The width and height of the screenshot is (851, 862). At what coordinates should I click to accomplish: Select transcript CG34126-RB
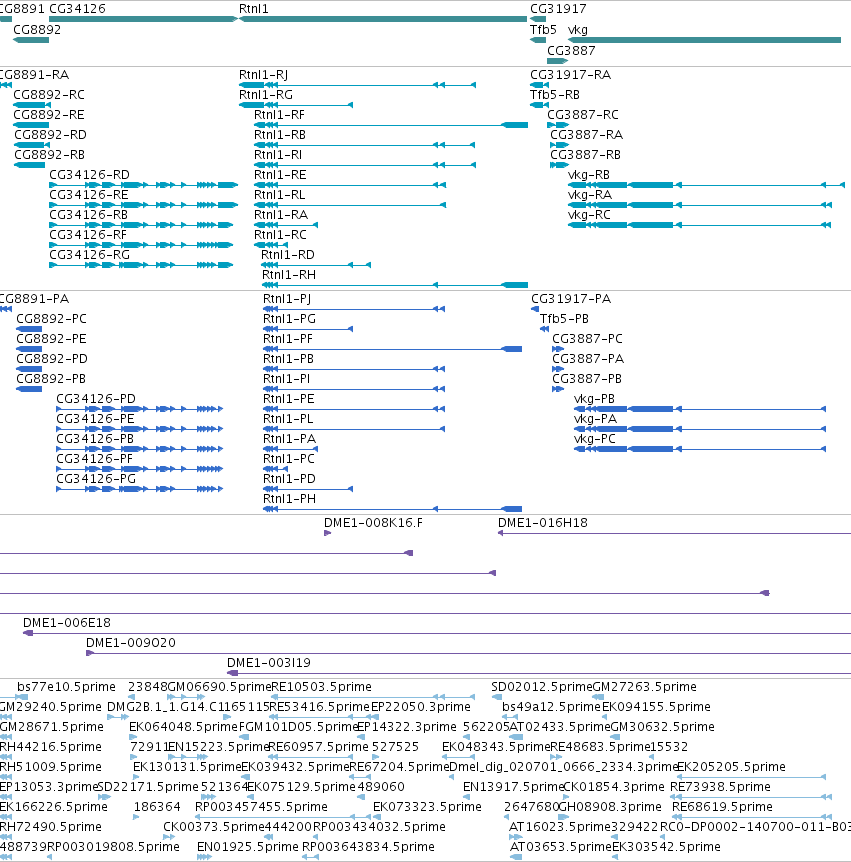88,215
